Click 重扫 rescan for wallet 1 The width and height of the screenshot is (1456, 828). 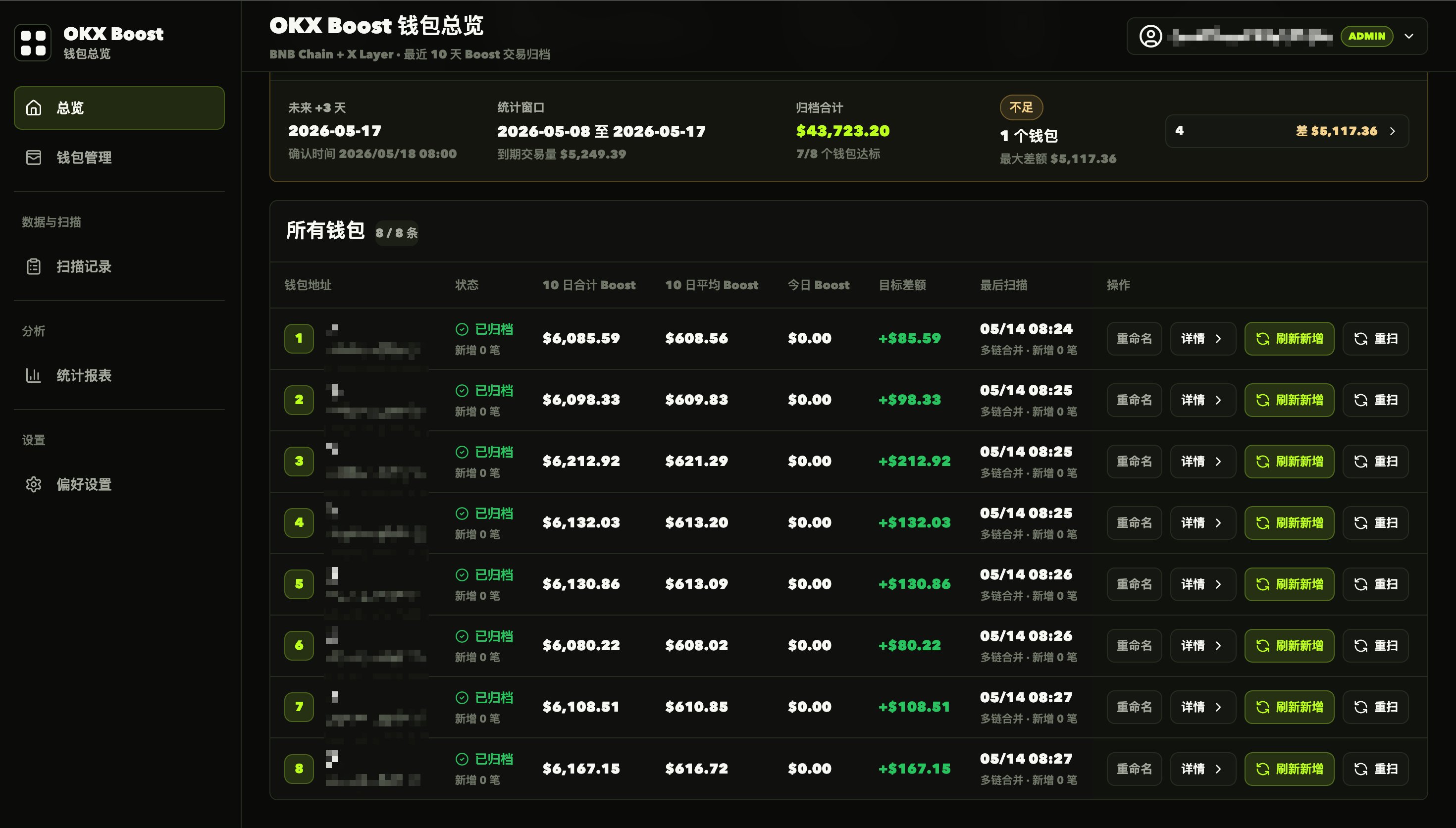tap(1375, 338)
